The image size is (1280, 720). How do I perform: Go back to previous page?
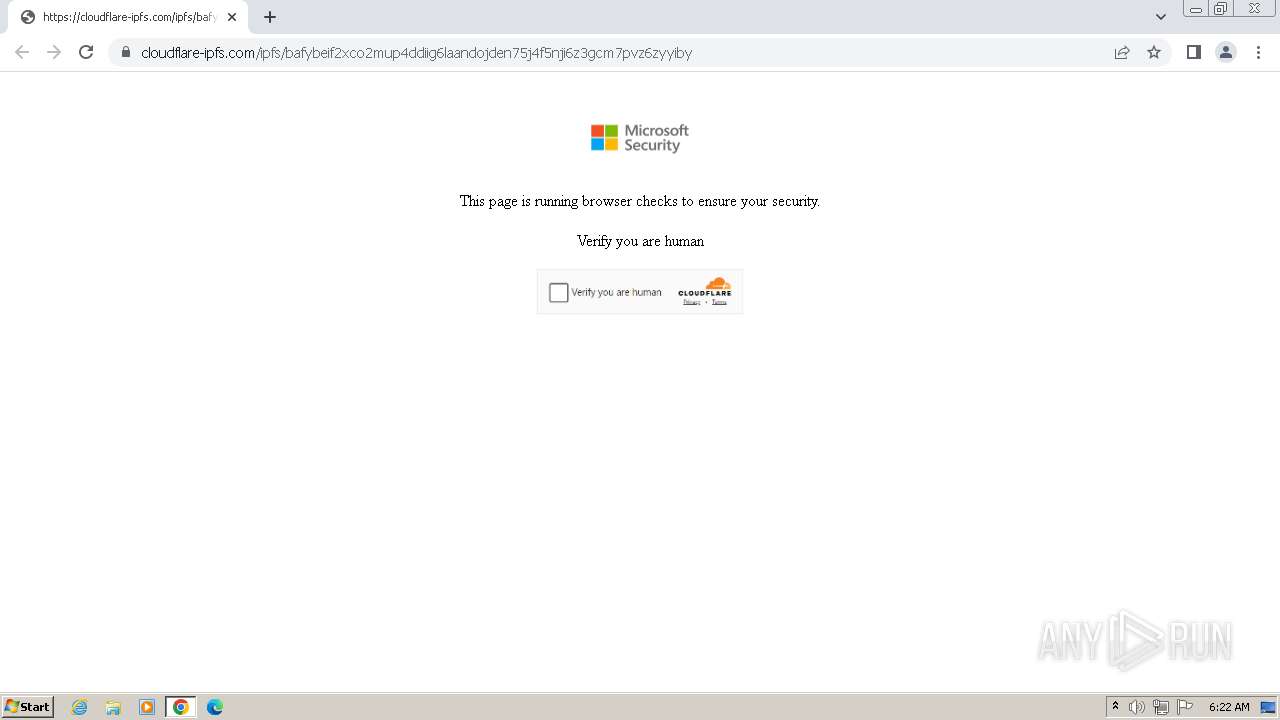pos(22,53)
